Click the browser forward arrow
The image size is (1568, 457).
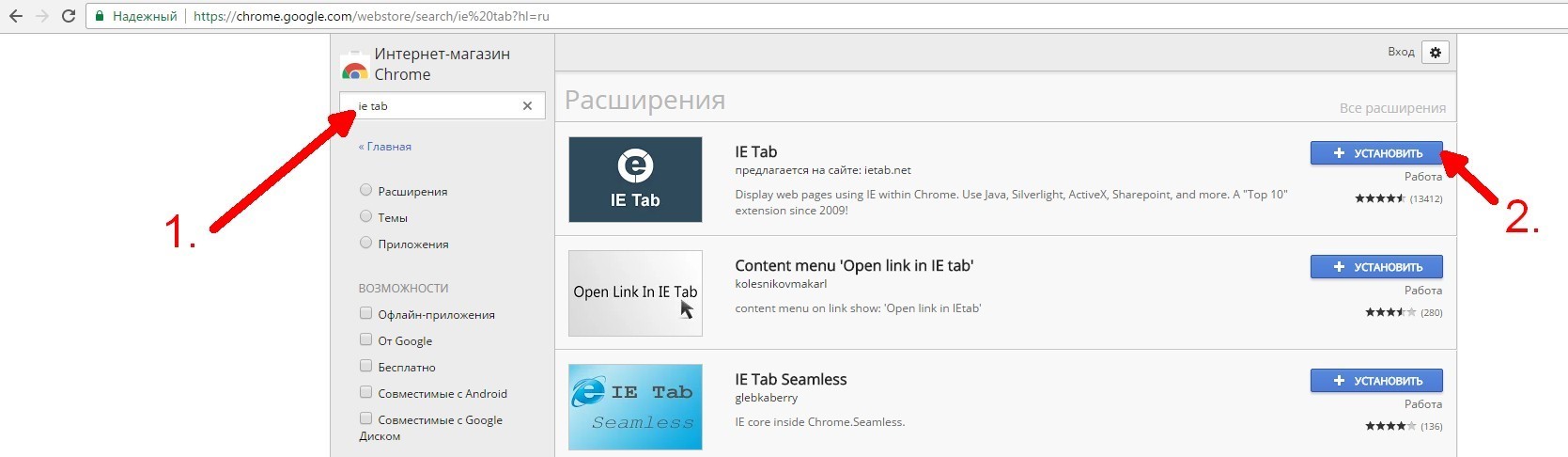tap(41, 16)
